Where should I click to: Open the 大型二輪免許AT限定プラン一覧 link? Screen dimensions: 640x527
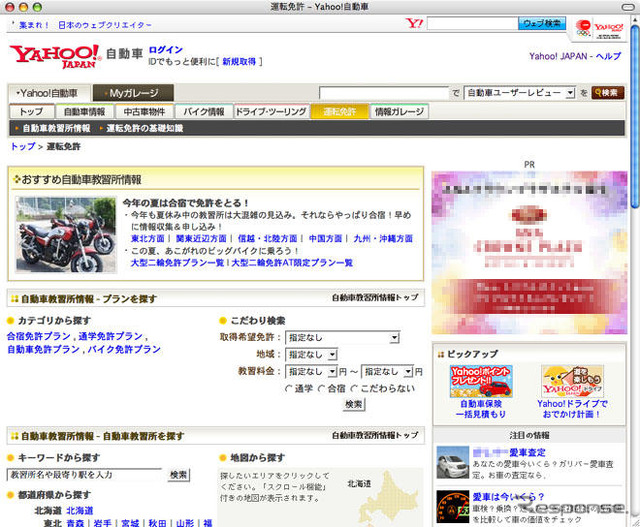click(292, 262)
